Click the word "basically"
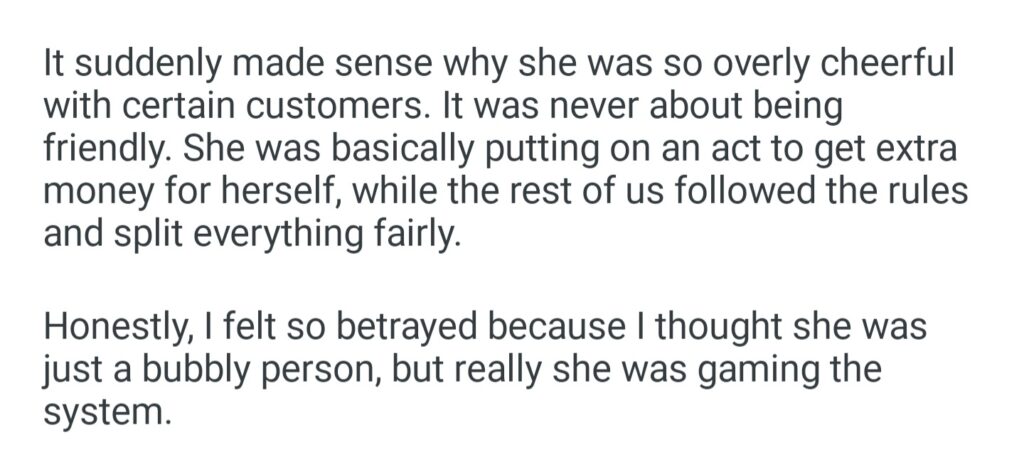Image resolution: width=1024 pixels, height=452 pixels. pos(367,149)
